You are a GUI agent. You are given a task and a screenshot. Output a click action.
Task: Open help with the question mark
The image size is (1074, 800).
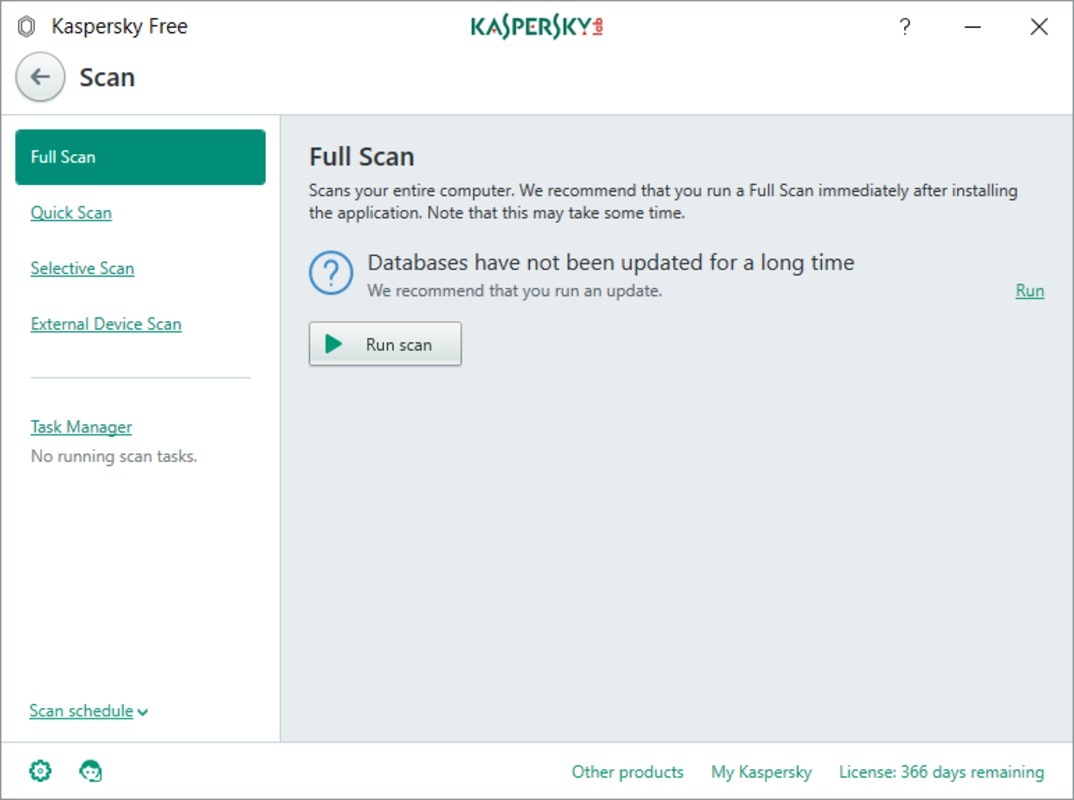tap(905, 27)
